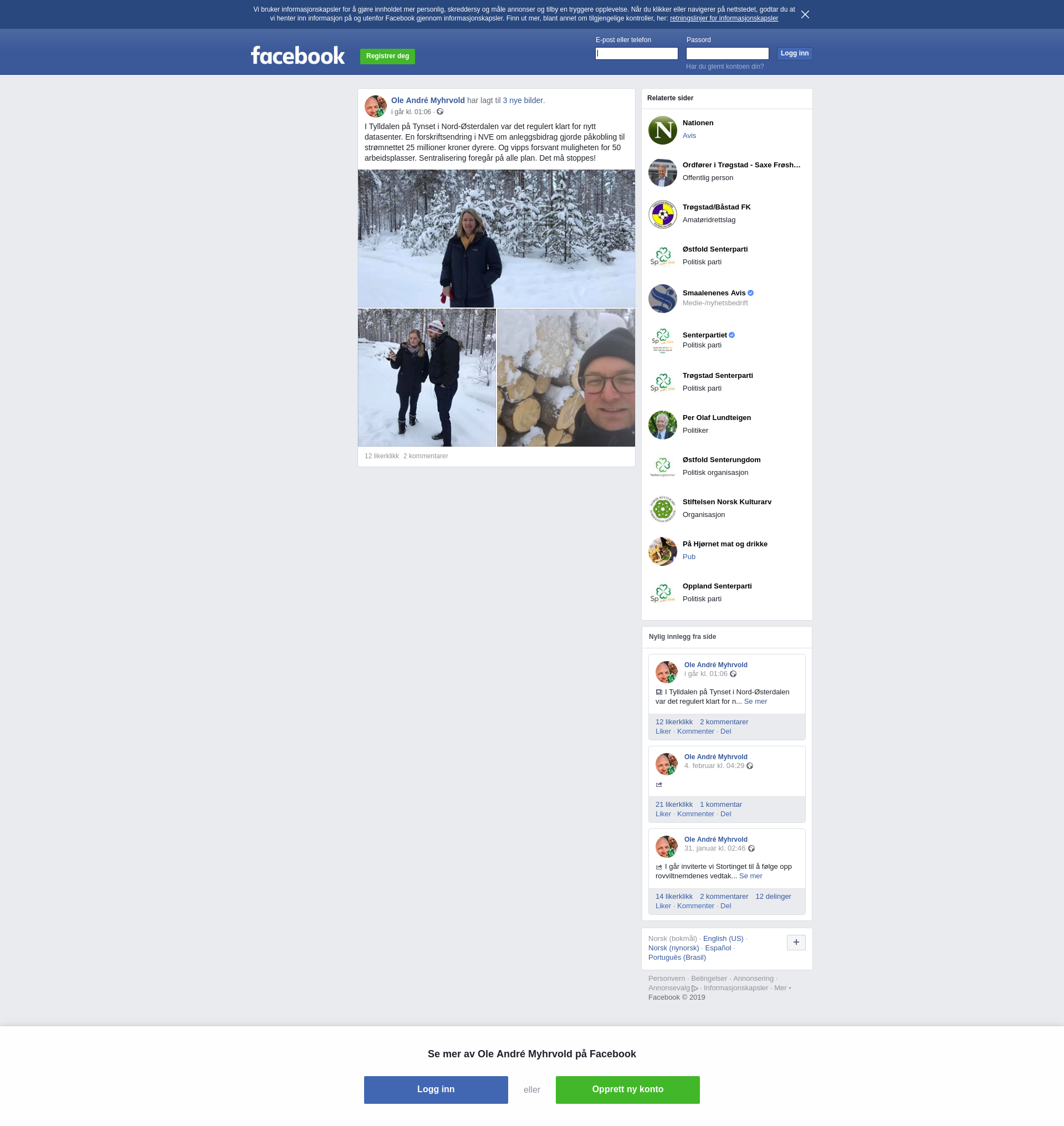Click the Facebook logo
1064x1126 pixels.
point(297,55)
